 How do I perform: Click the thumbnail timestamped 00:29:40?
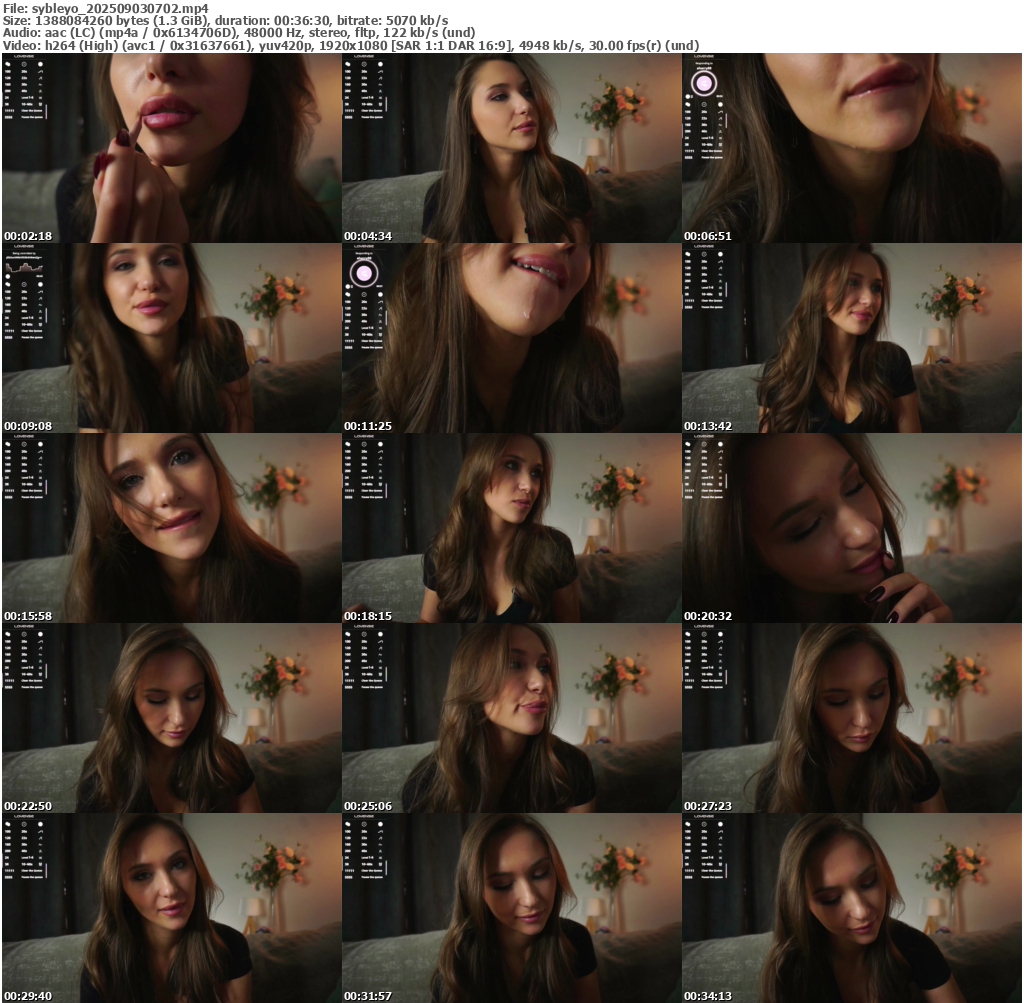(171, 908)
